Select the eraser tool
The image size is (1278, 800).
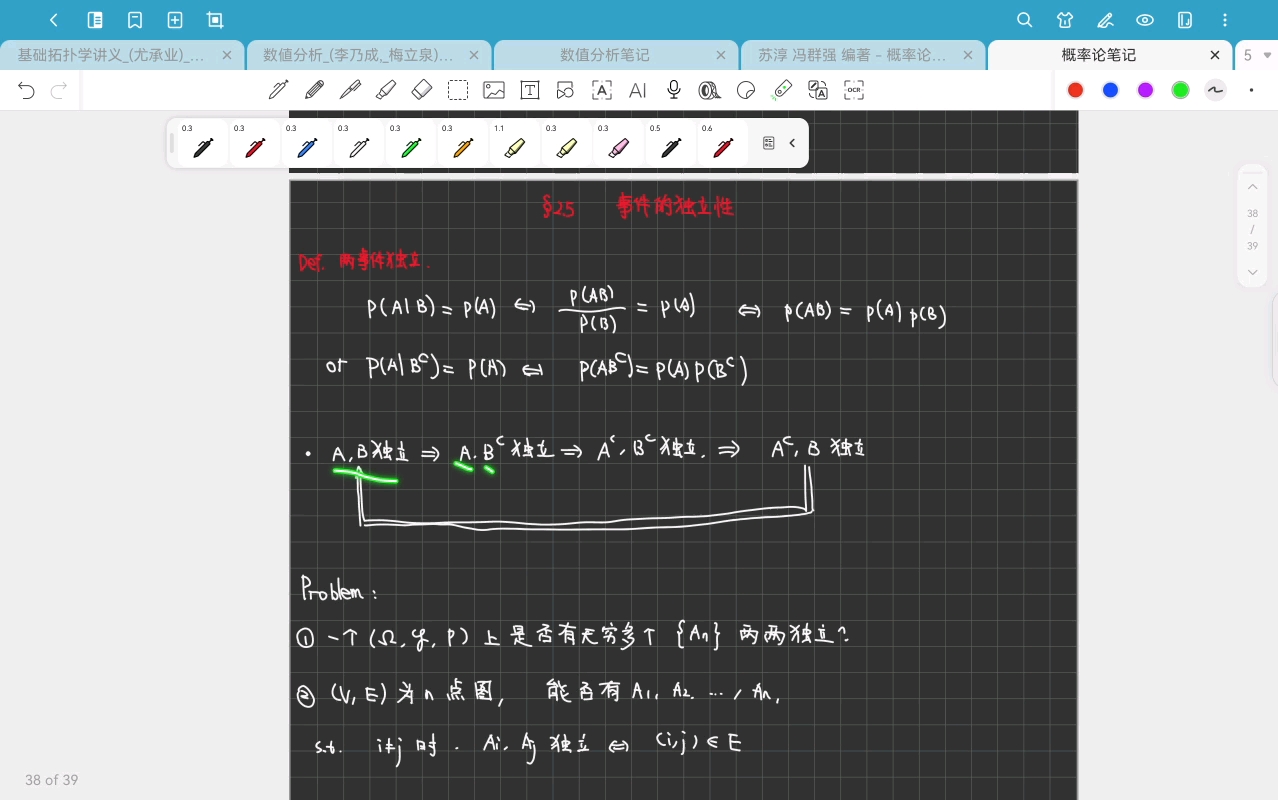422,90
